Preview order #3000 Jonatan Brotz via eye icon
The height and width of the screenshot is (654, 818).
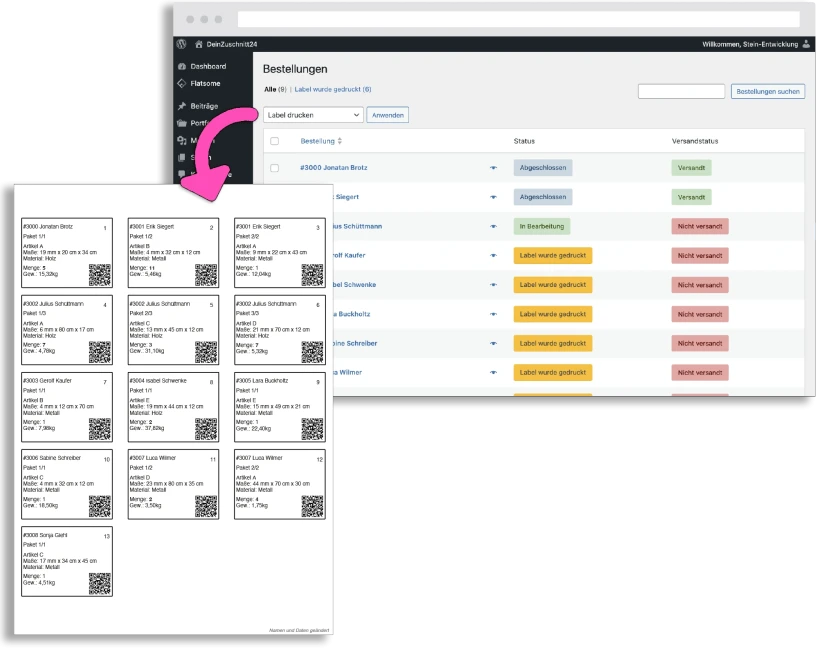[x=493, y=168]
